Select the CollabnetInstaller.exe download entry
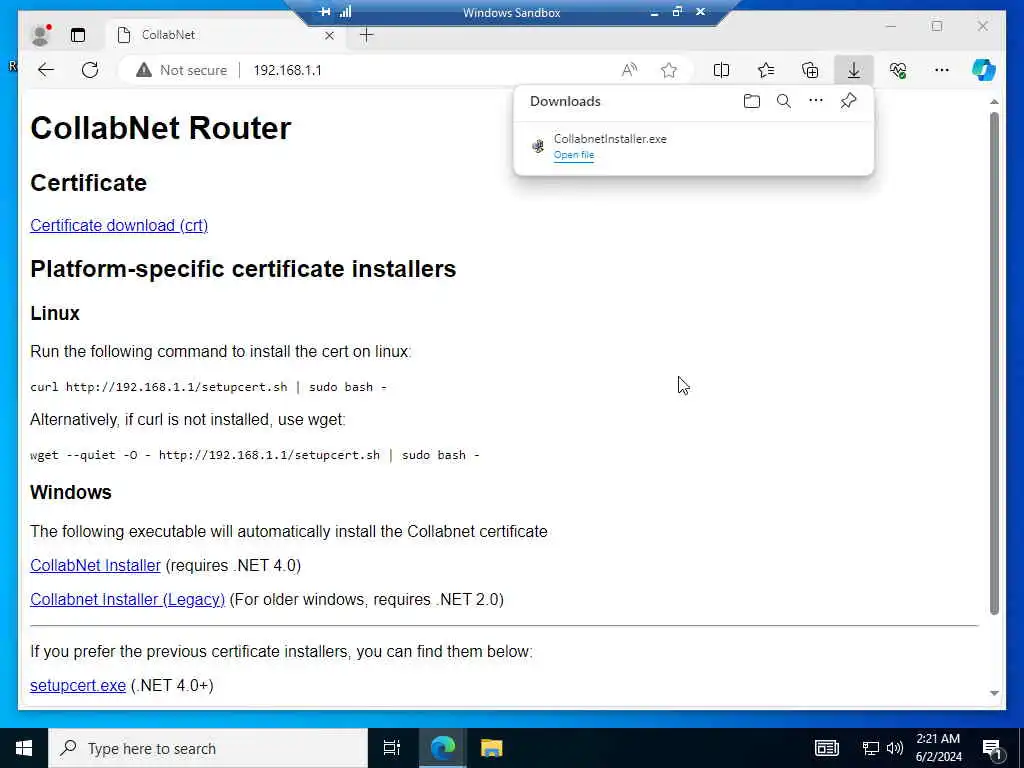Viewport: 1024px width, 768px height. [694, 146]
